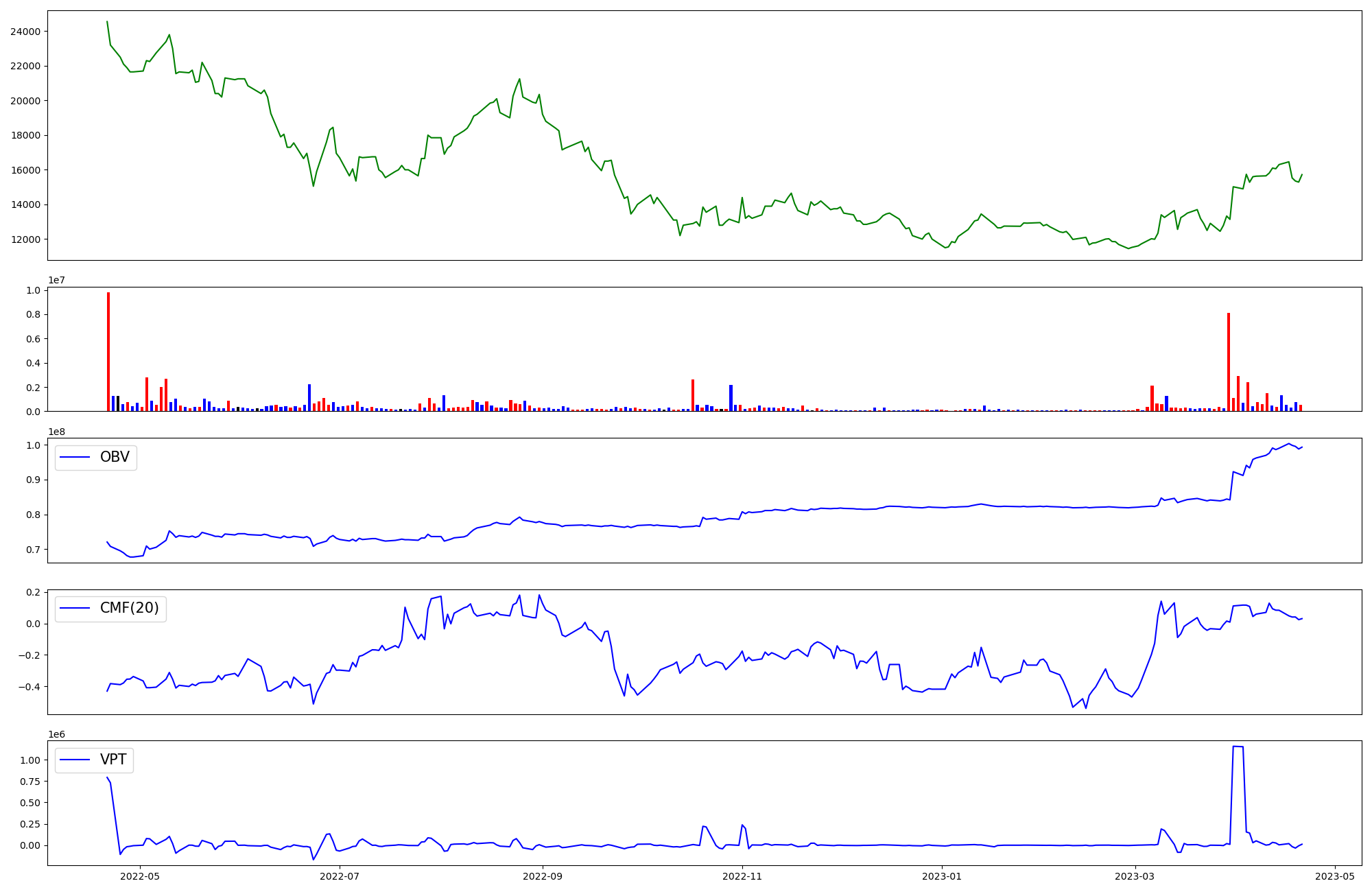Click the 2023-01 x-axis date label
This screenshot has width=1372, height=892.
click(942, 876)
